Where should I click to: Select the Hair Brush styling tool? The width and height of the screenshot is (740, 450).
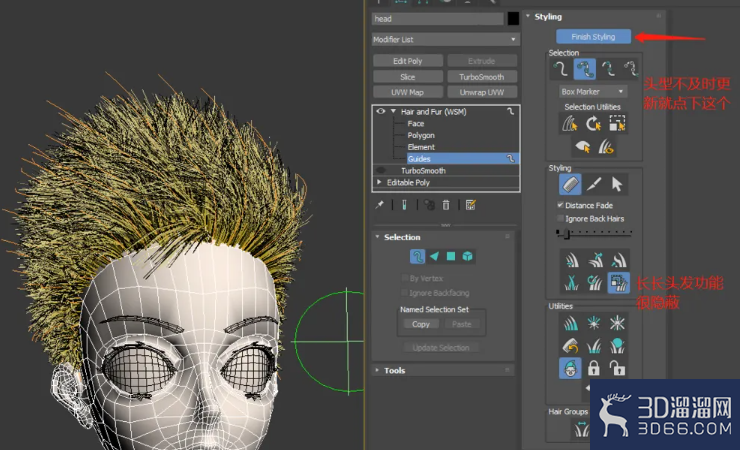570,184
